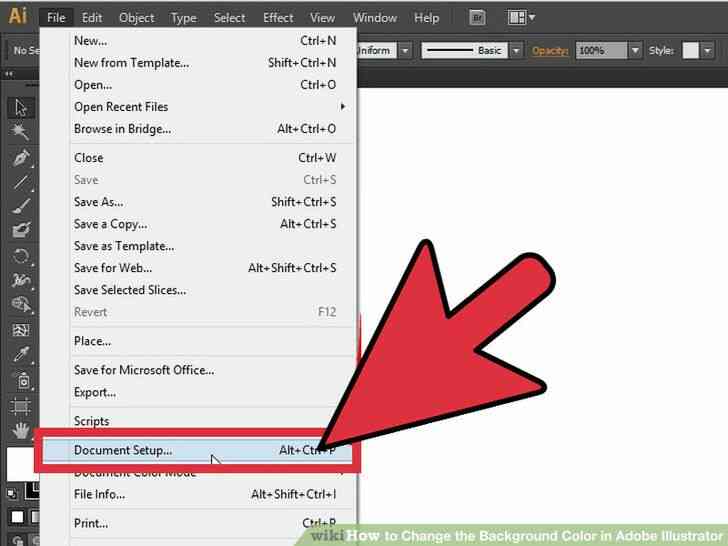This screenshot has width=728, height=546.
Task: Open the Scripts submenu
Action: (199, 421)
